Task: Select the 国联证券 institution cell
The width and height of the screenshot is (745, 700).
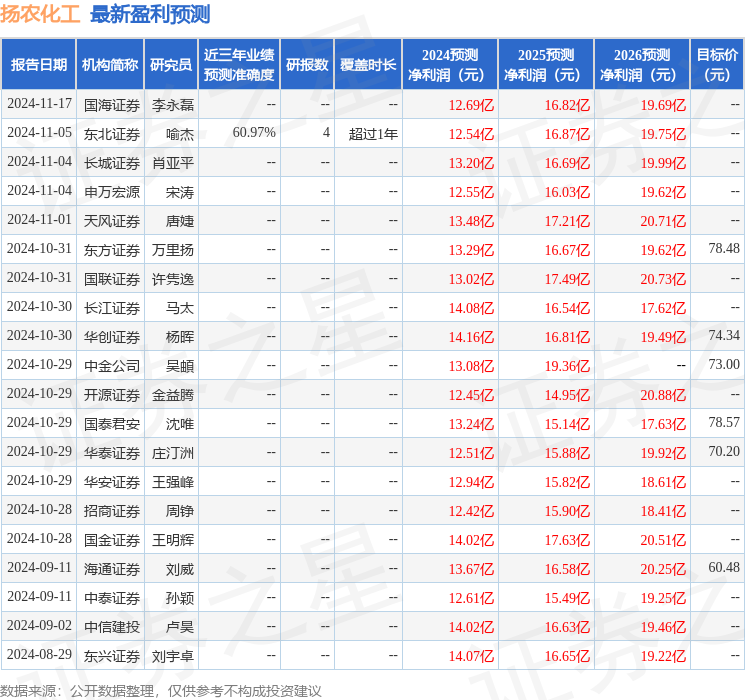Action: coord(112,279)
